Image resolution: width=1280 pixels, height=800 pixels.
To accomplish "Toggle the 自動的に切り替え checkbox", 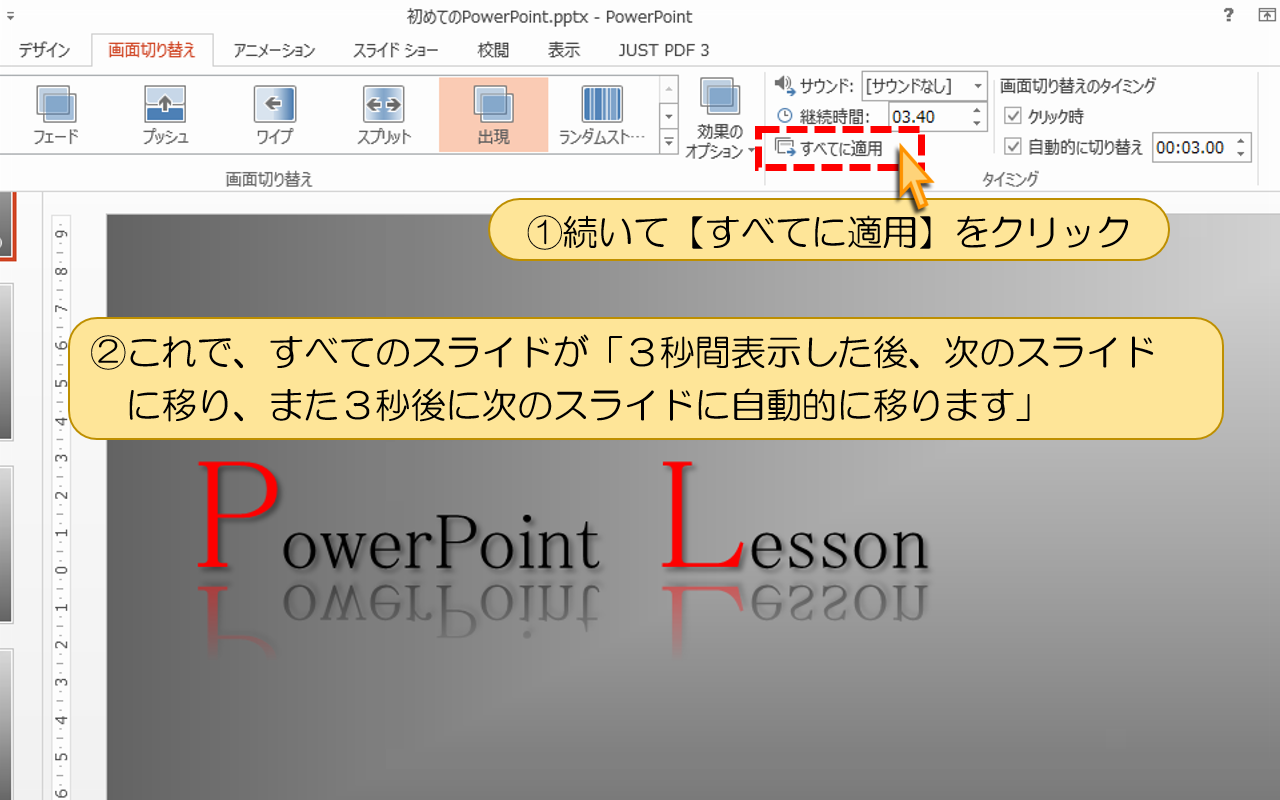I will pos(1013,147).
